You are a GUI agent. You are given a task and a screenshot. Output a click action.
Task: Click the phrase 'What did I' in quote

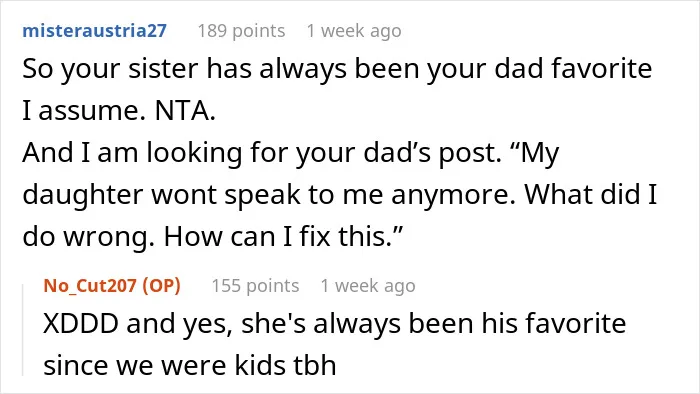(x=591, y=194)
